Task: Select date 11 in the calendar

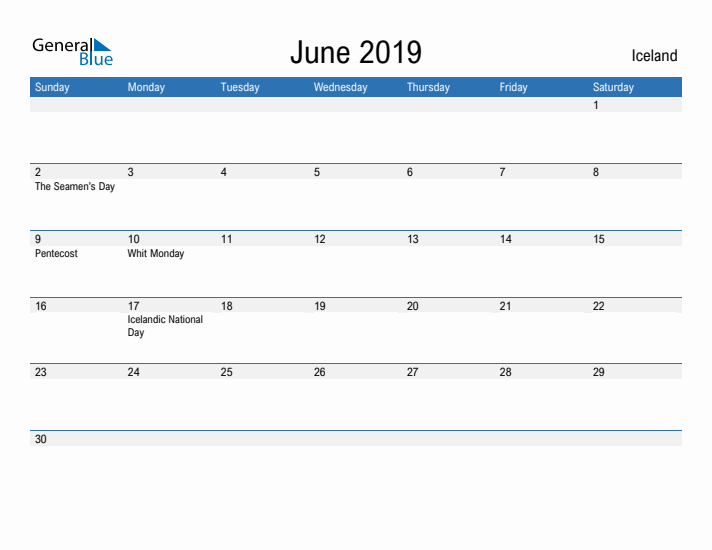Action: [226, 239]
